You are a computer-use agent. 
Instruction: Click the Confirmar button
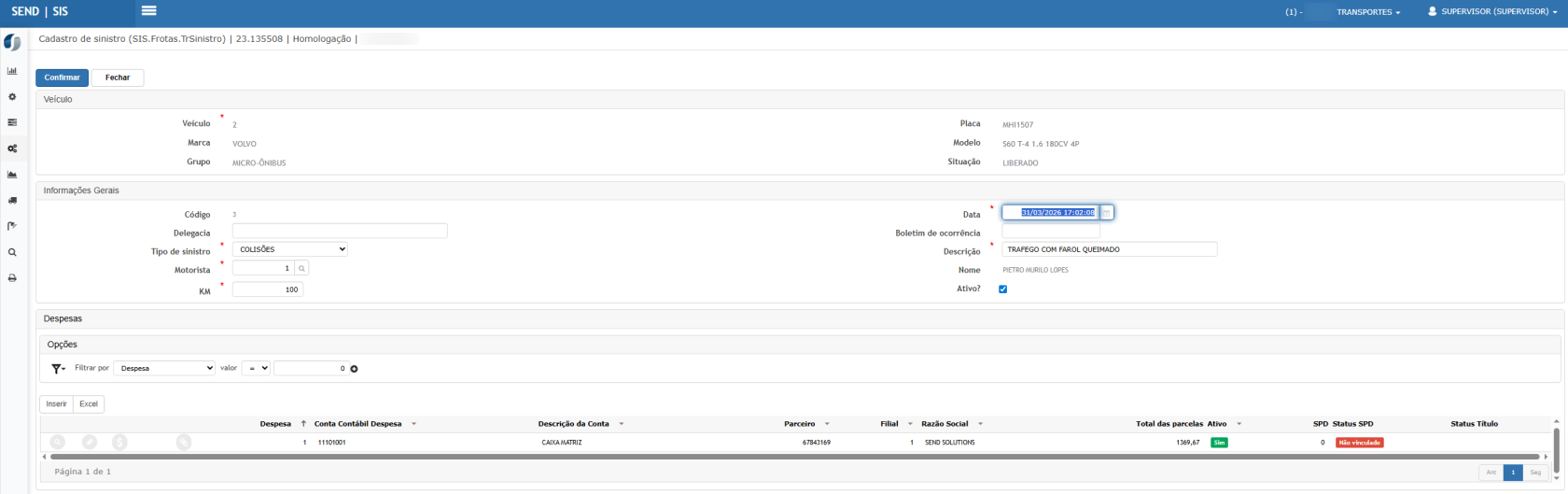pyautogui.click(x=63, y=78)
